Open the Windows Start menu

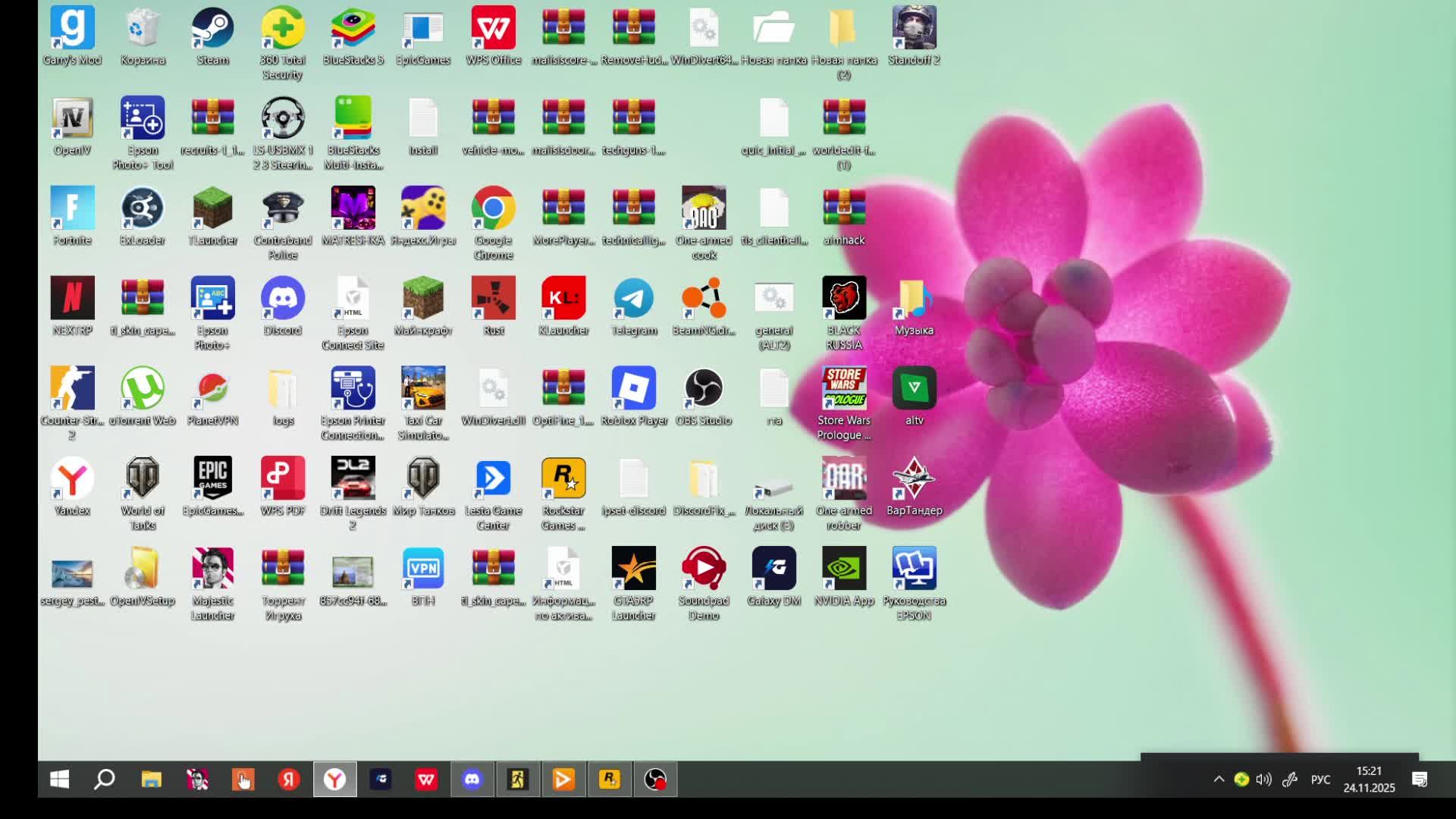point(59,779)
